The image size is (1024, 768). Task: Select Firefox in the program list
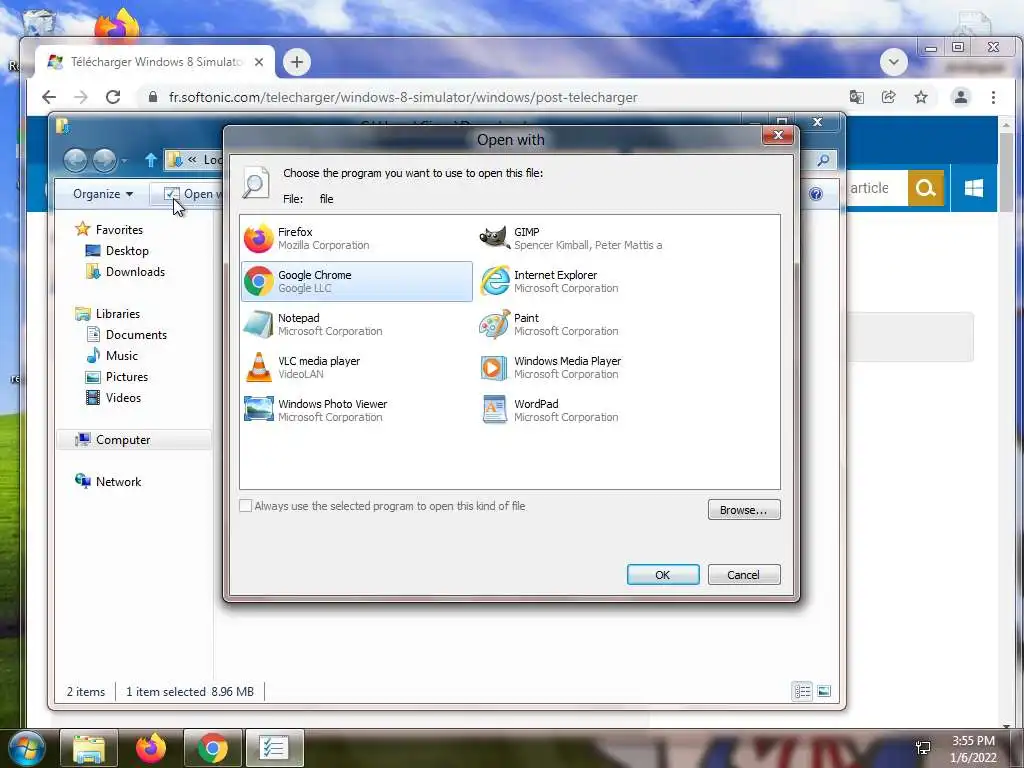357,238
